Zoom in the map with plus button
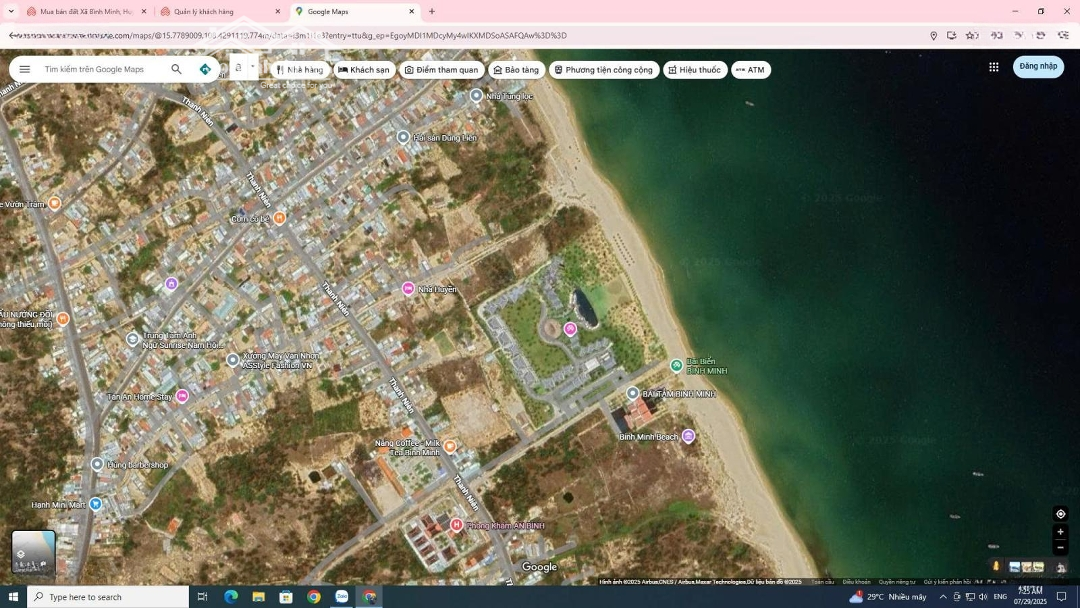 1060,532
